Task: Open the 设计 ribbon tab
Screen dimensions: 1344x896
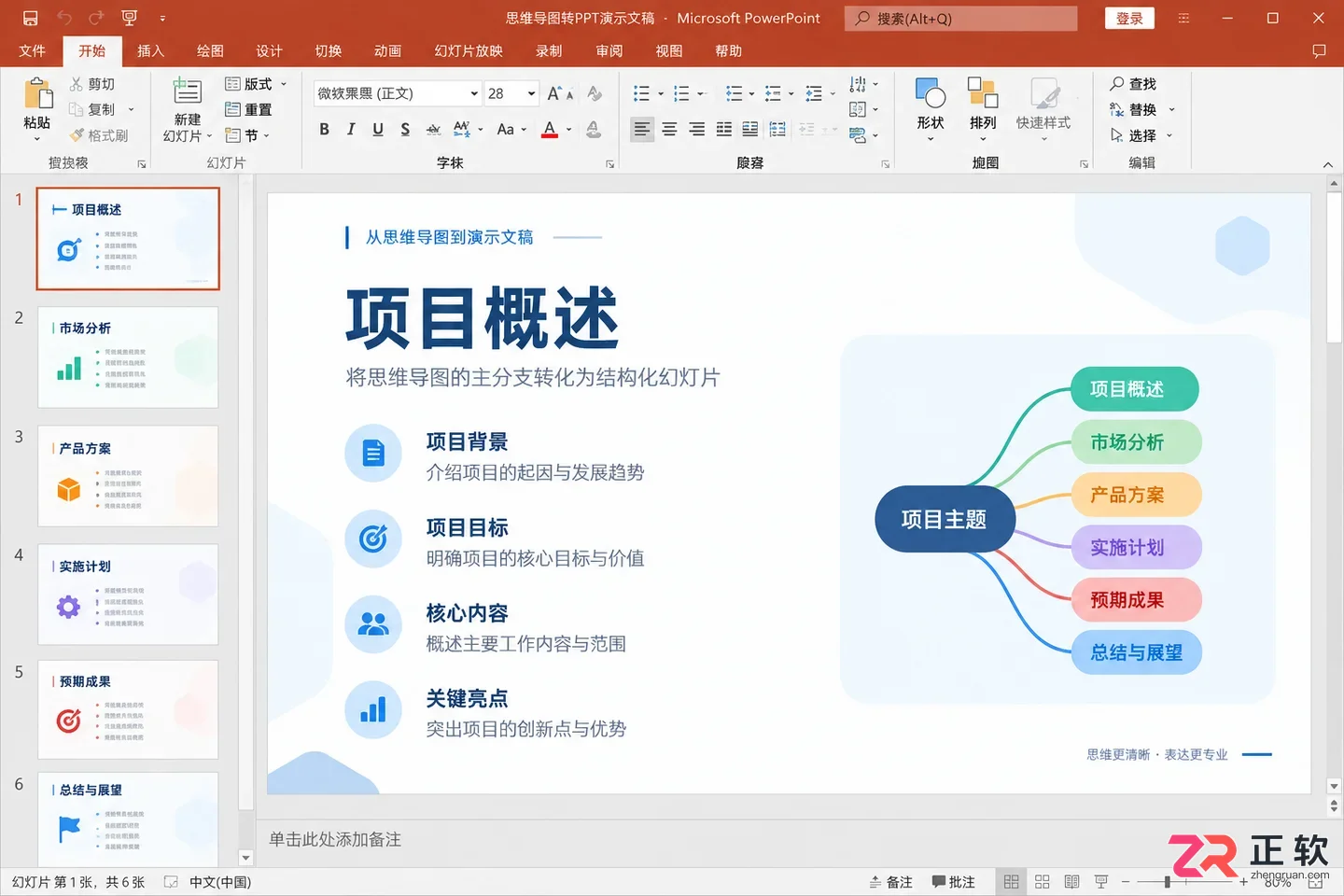Action: (x=269, y=51)
